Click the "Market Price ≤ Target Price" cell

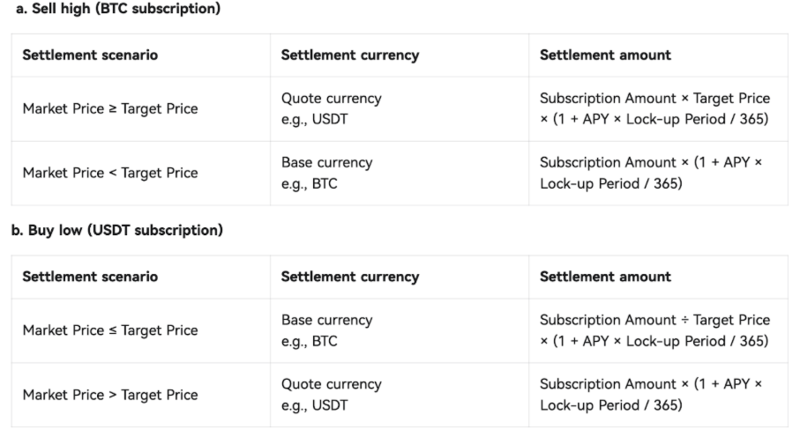pyautogui.click(x=109, y=331)
